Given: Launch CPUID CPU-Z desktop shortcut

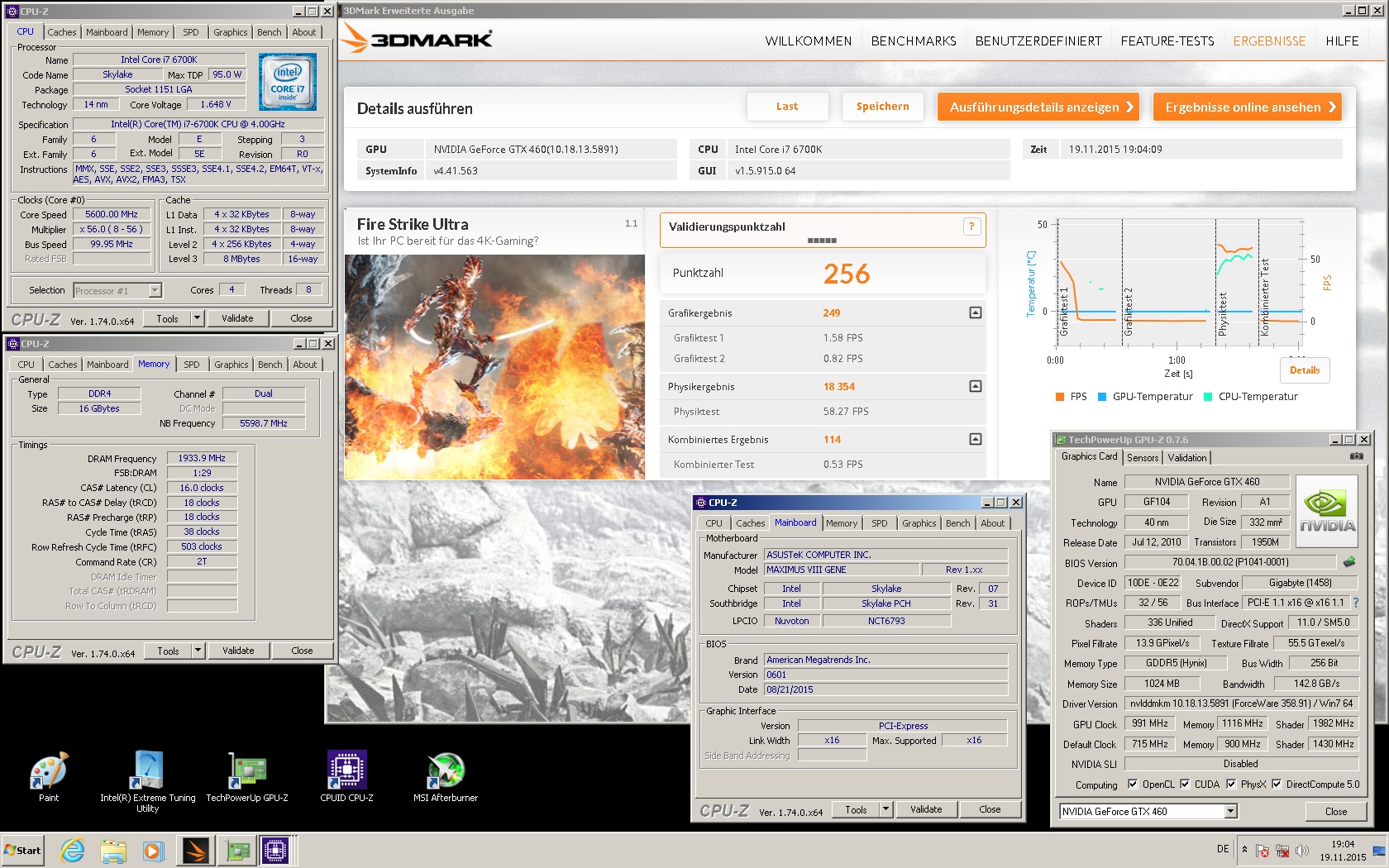Looking at the screenshot, I should (346, 777).
